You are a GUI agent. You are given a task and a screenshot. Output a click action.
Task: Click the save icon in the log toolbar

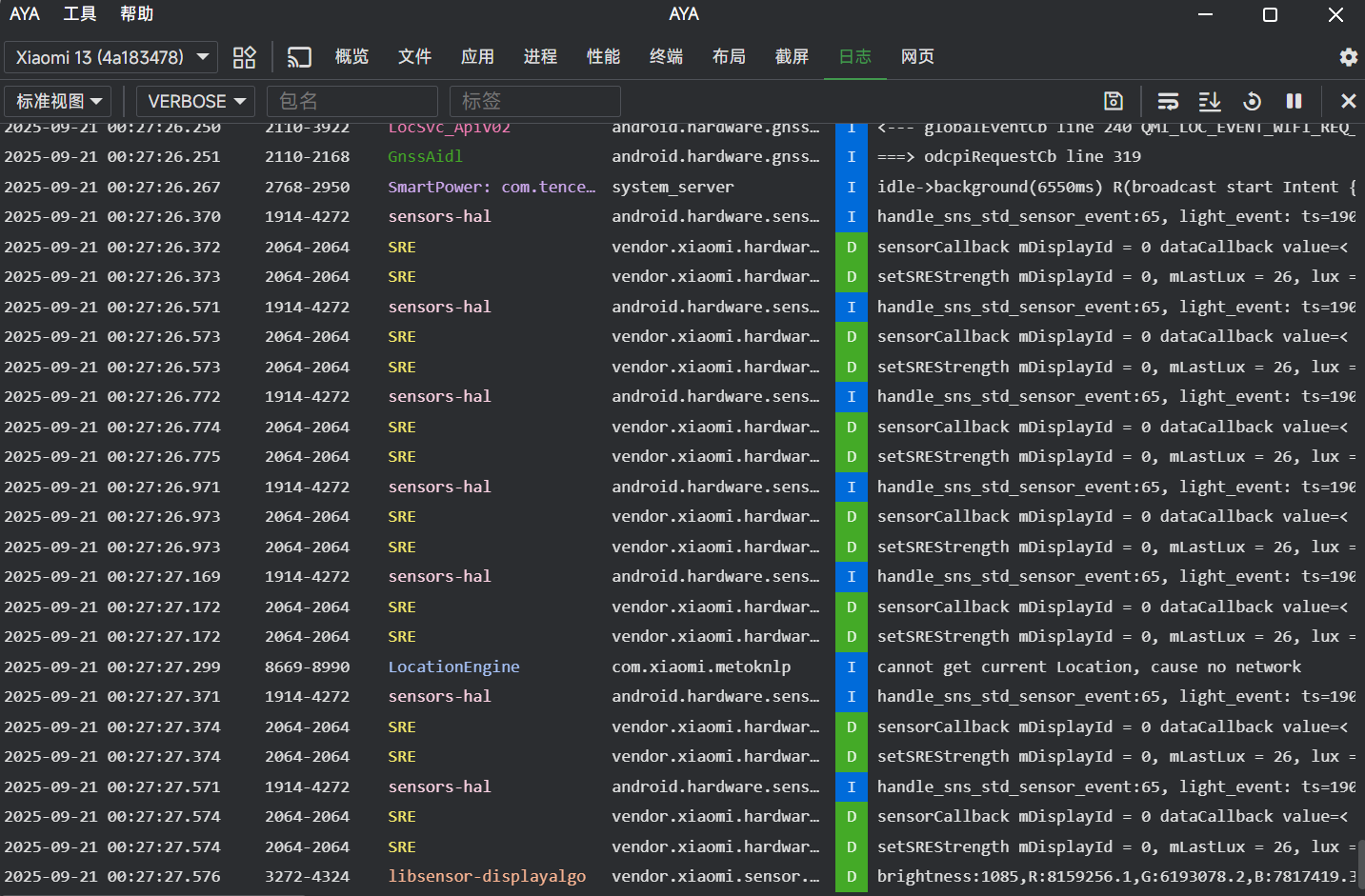tap(1114, 101)
